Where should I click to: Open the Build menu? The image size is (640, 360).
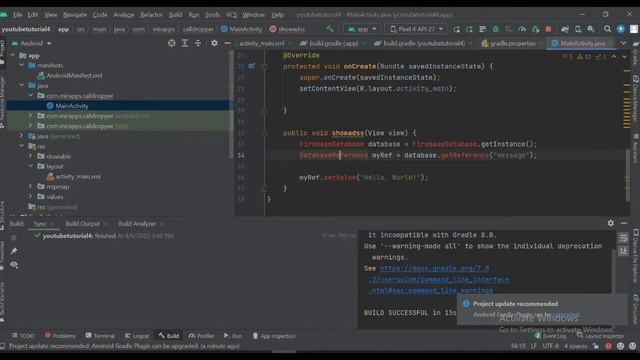[x=175, y=15]
